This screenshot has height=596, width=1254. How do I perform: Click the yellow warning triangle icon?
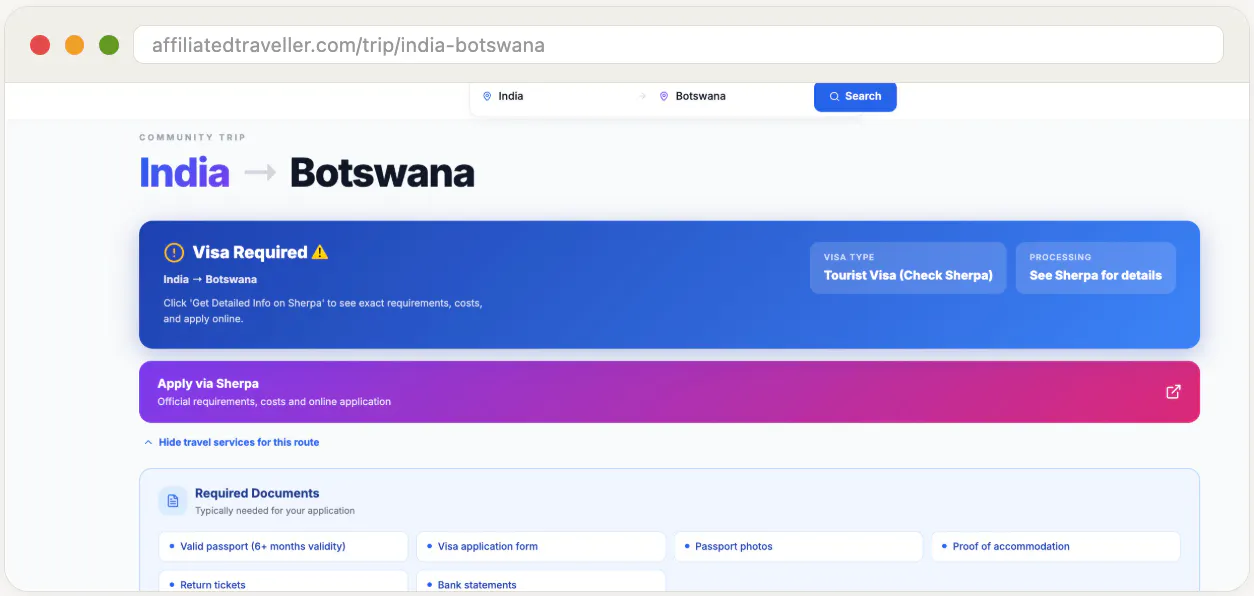click(x=320, y=252)
